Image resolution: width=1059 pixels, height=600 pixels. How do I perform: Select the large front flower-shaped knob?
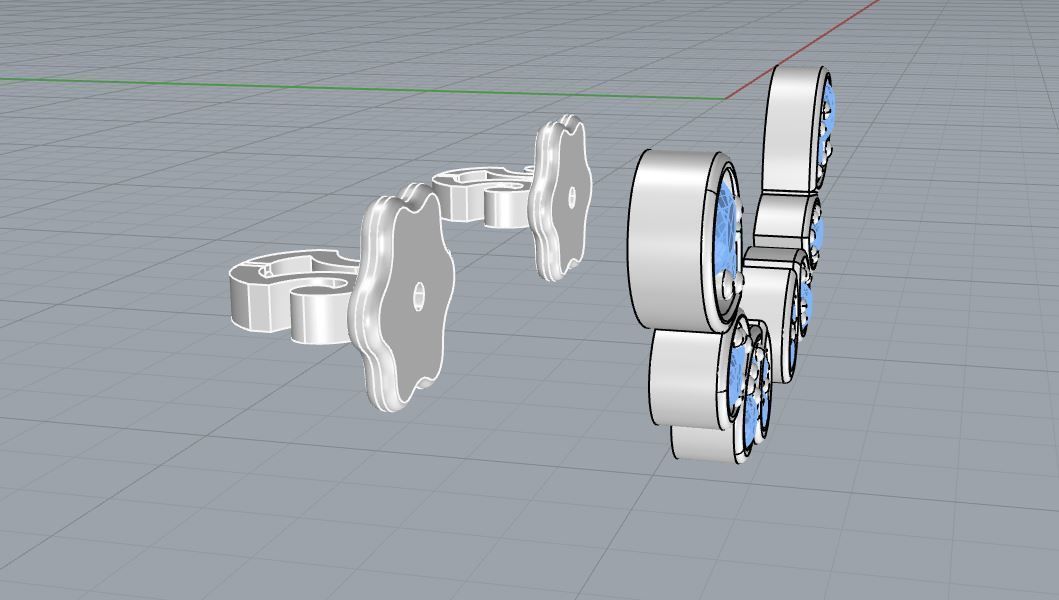tap(403, 297)
